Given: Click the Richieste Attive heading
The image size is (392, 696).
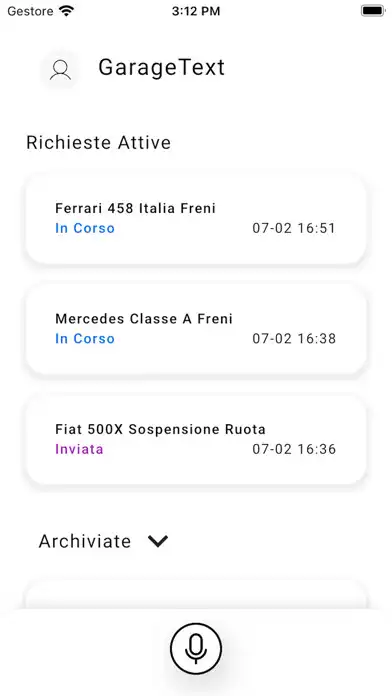Looking at the screenshot, I should pyautogui.click(x=99, y=142).
